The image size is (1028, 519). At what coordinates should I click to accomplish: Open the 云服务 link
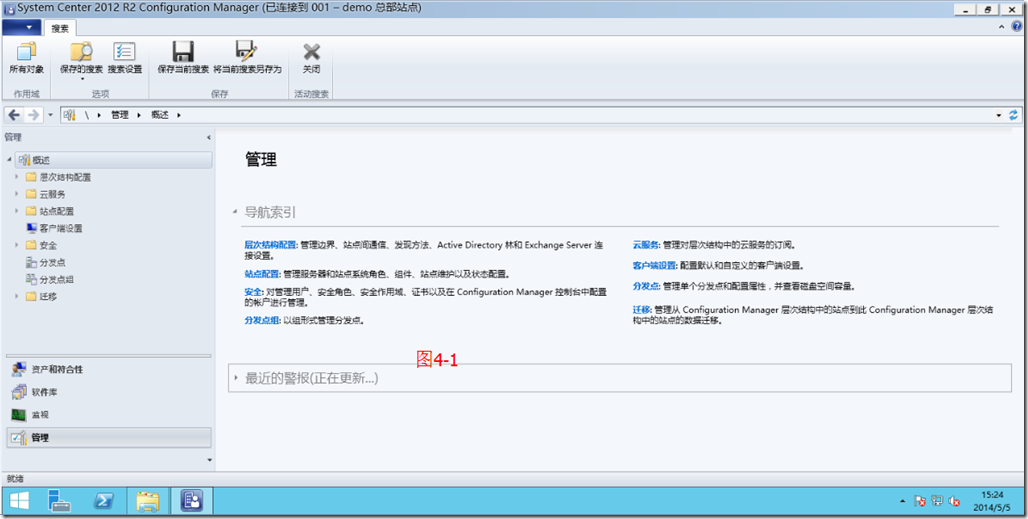(645, 245)
